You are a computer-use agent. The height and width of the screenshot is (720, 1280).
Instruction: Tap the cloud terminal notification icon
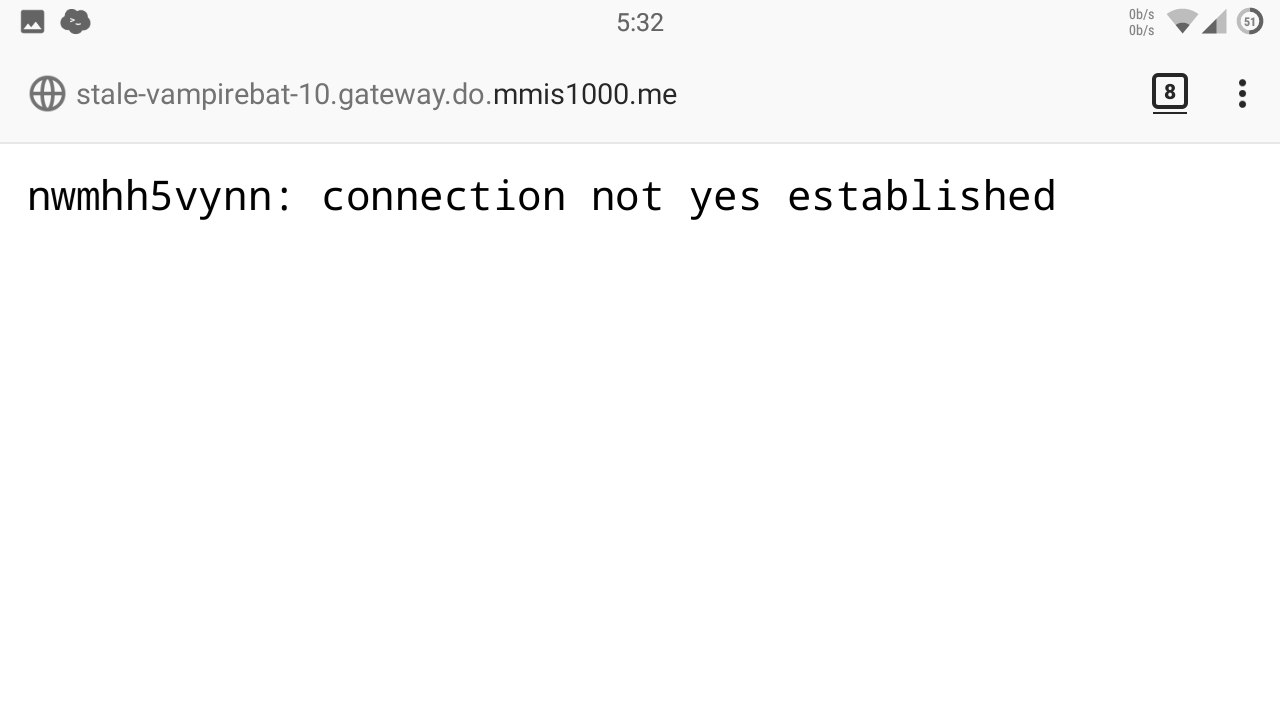click(x=75, y=21)
